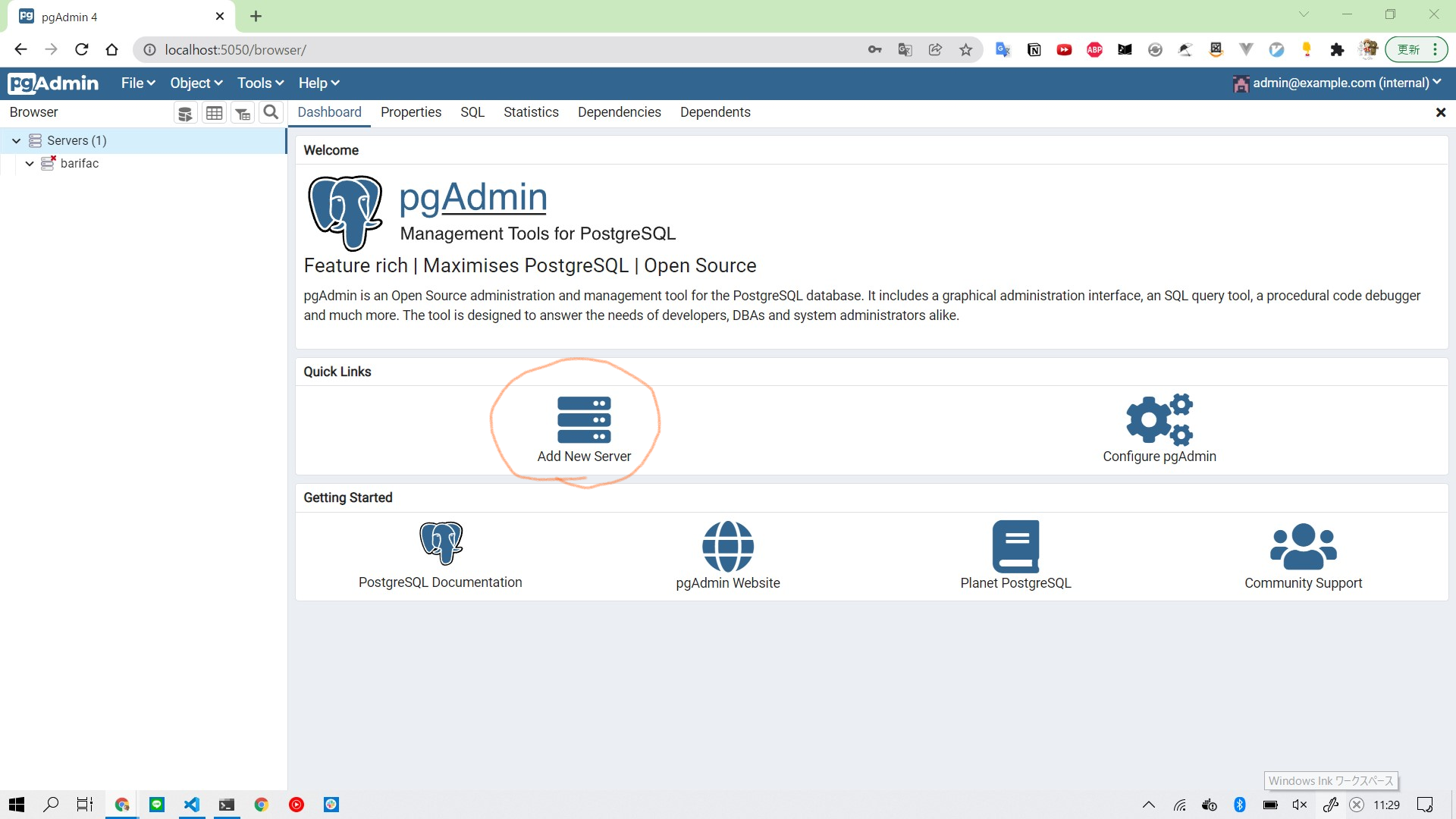Open Windows Start menu
1456x819 pixels.
click(x=17, y=805)
